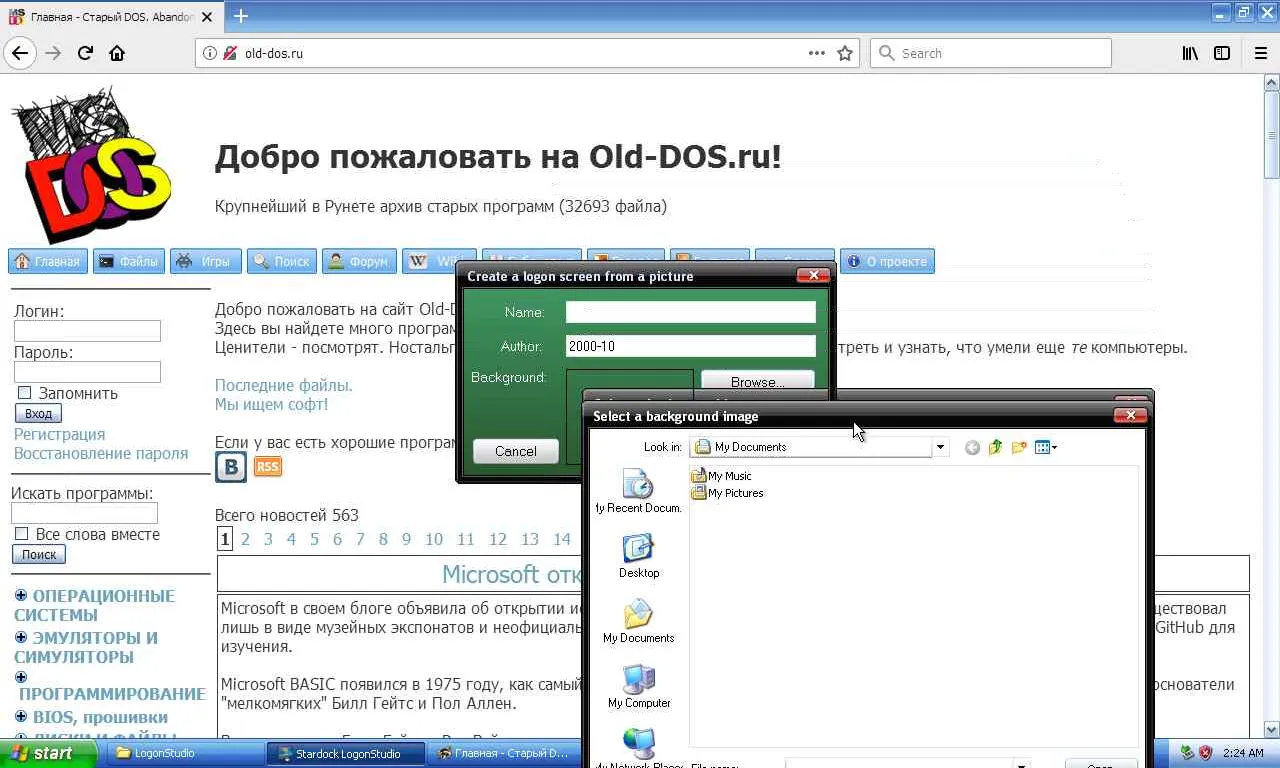Select the My Pictures folder
The width and height of the screenshot is (1280, 768).
(727, 493)
